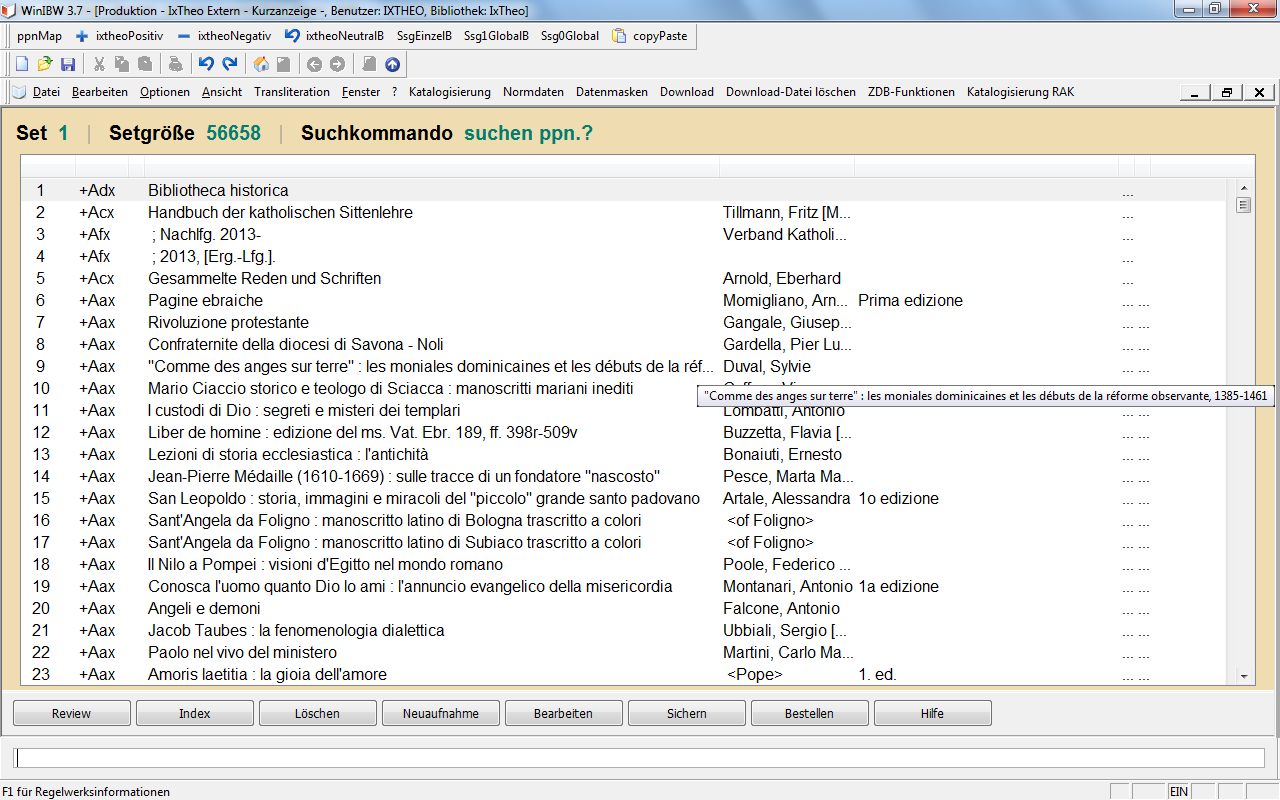The height and width of the screenshot is (800, 1280).
Task: Click the copyPaste clipboard macro
Action: (649, 36)
